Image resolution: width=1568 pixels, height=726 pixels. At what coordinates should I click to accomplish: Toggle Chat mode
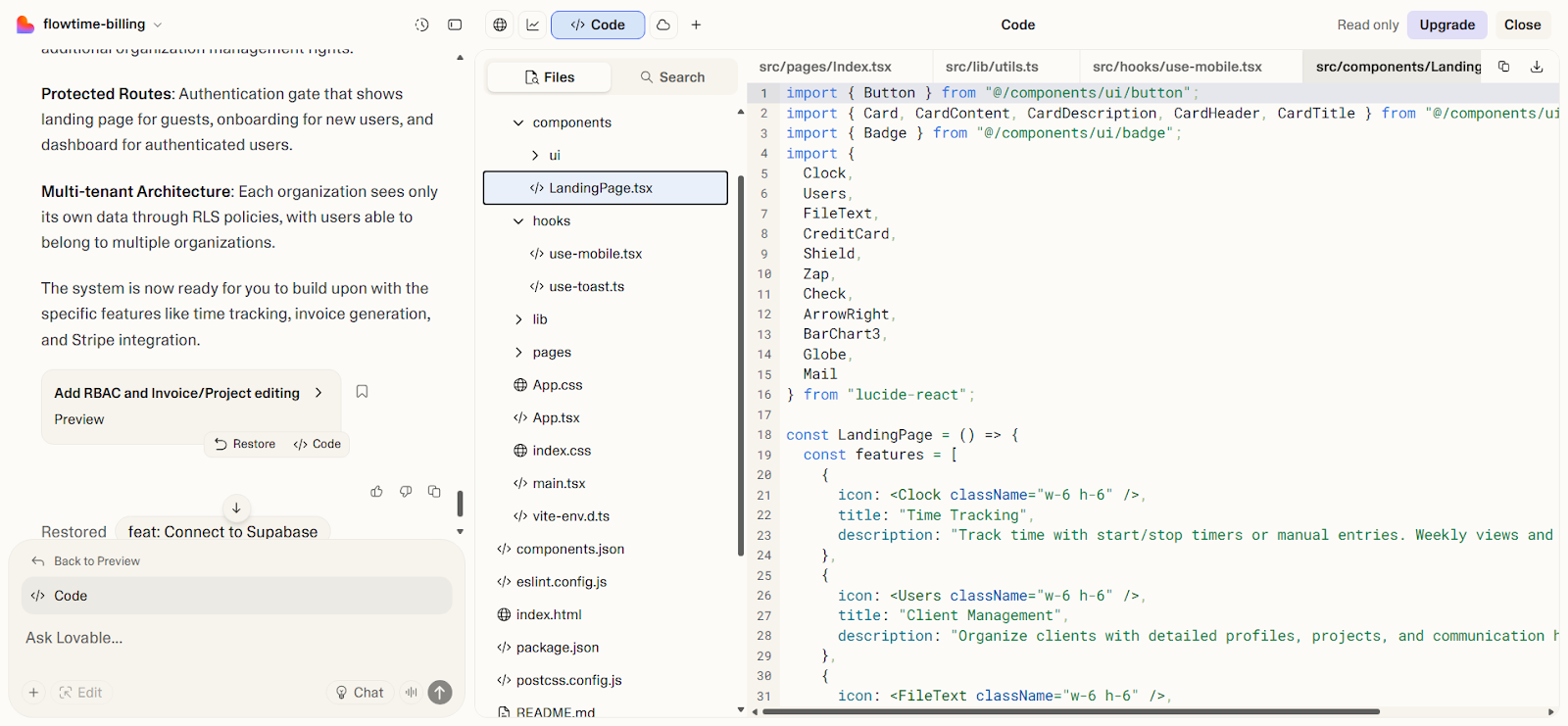pos(360,693)
